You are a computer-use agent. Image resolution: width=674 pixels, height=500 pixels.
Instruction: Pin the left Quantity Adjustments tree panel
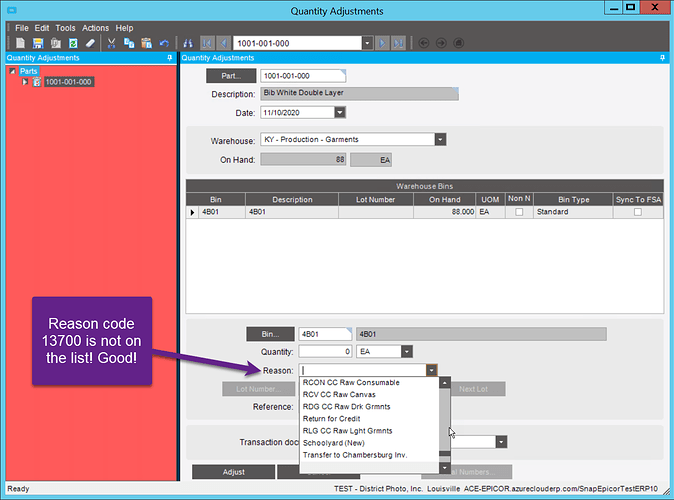[x=170, y=58]
